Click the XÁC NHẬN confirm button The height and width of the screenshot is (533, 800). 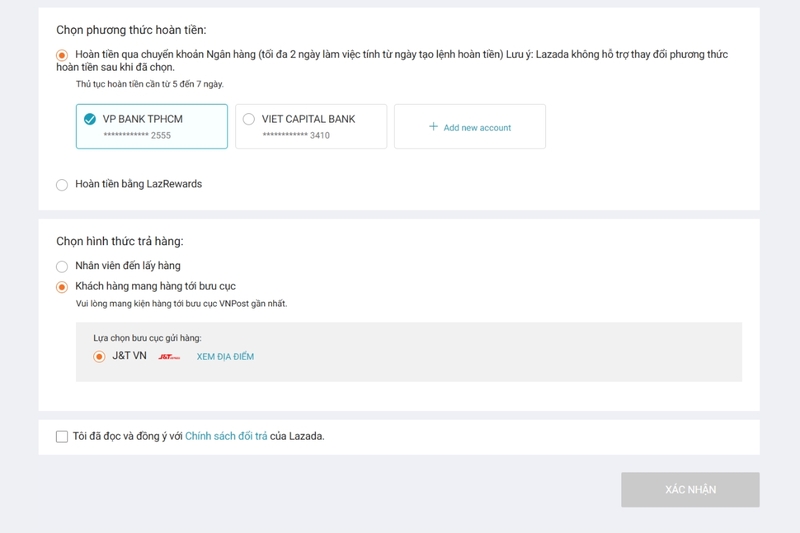click(690, 490)
